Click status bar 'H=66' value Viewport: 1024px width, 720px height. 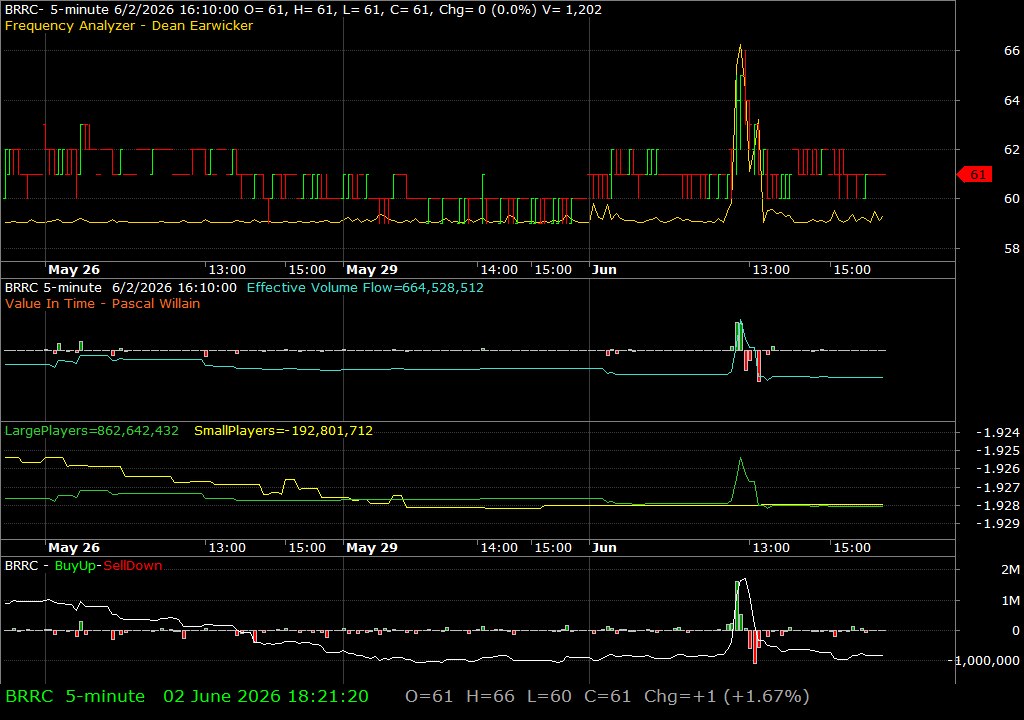[490, 696]
